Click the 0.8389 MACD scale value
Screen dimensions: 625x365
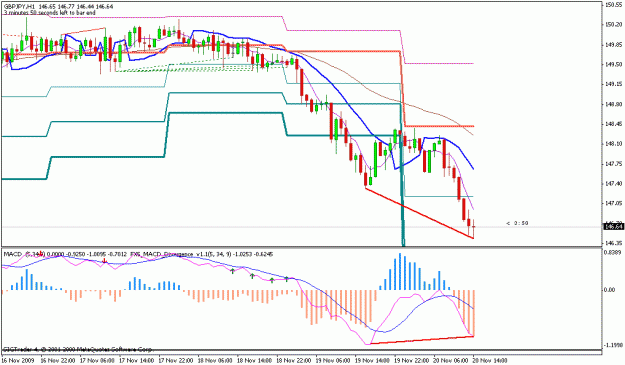coord(612,253)
